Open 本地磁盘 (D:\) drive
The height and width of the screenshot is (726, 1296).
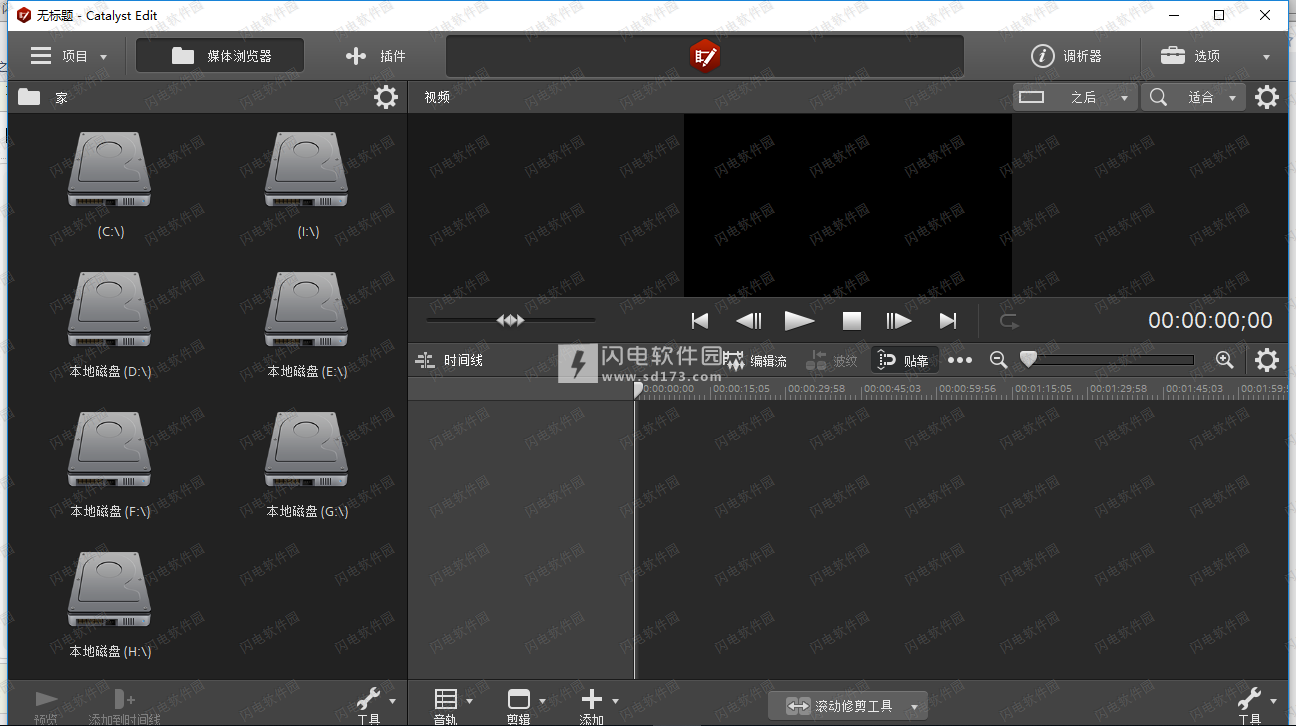click(x=109, y=326)
